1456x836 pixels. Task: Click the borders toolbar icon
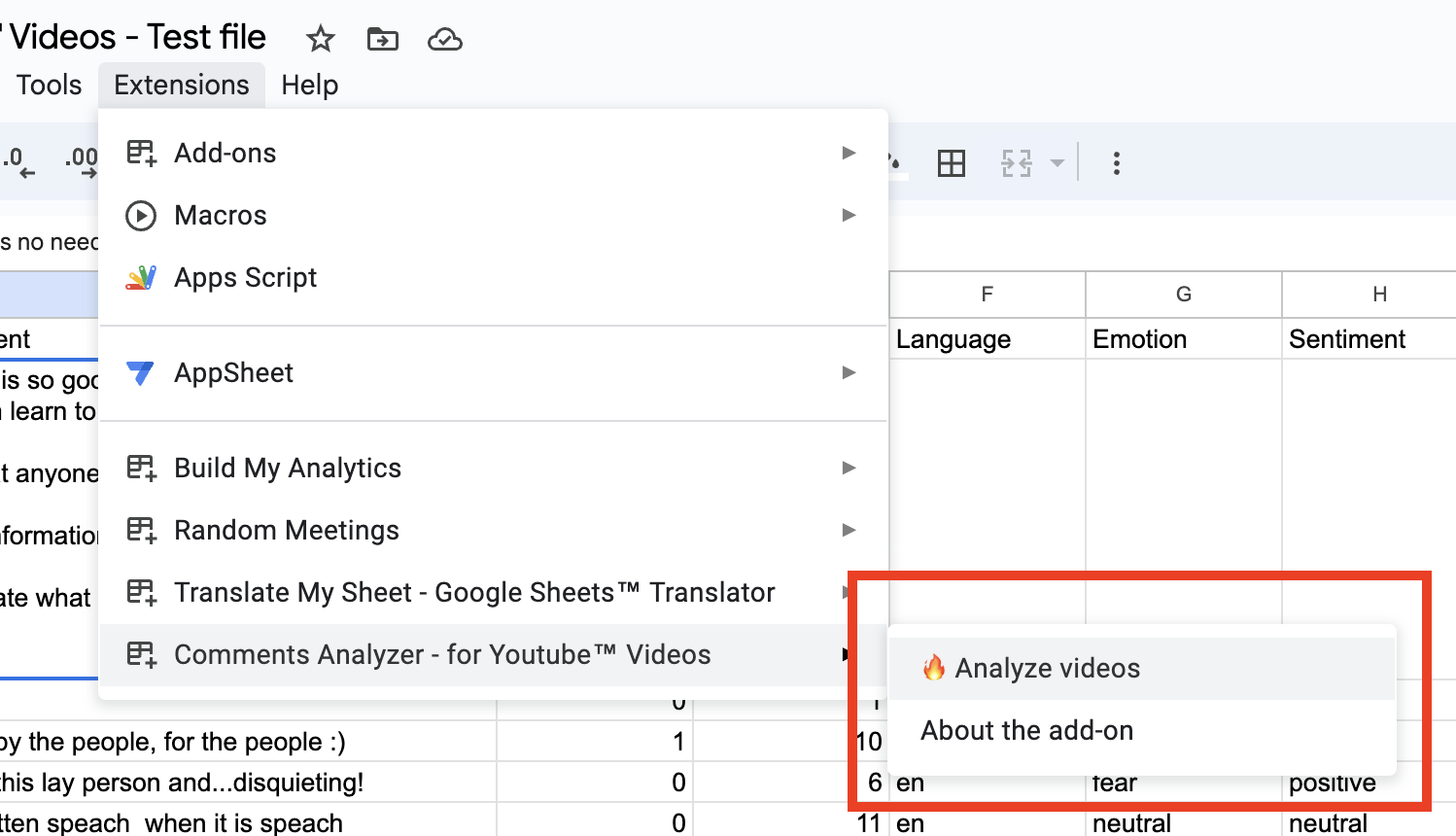pyautogui.click(x=951, y=163)
